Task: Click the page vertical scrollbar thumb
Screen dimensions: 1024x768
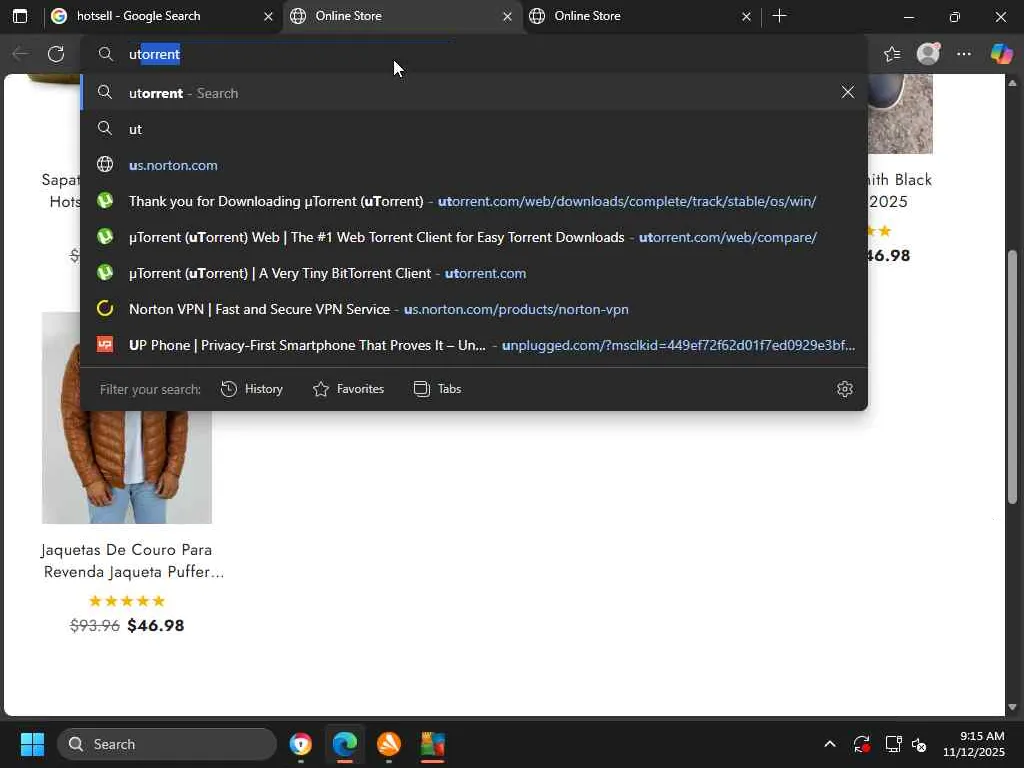Action: [x=1012, y=376]
